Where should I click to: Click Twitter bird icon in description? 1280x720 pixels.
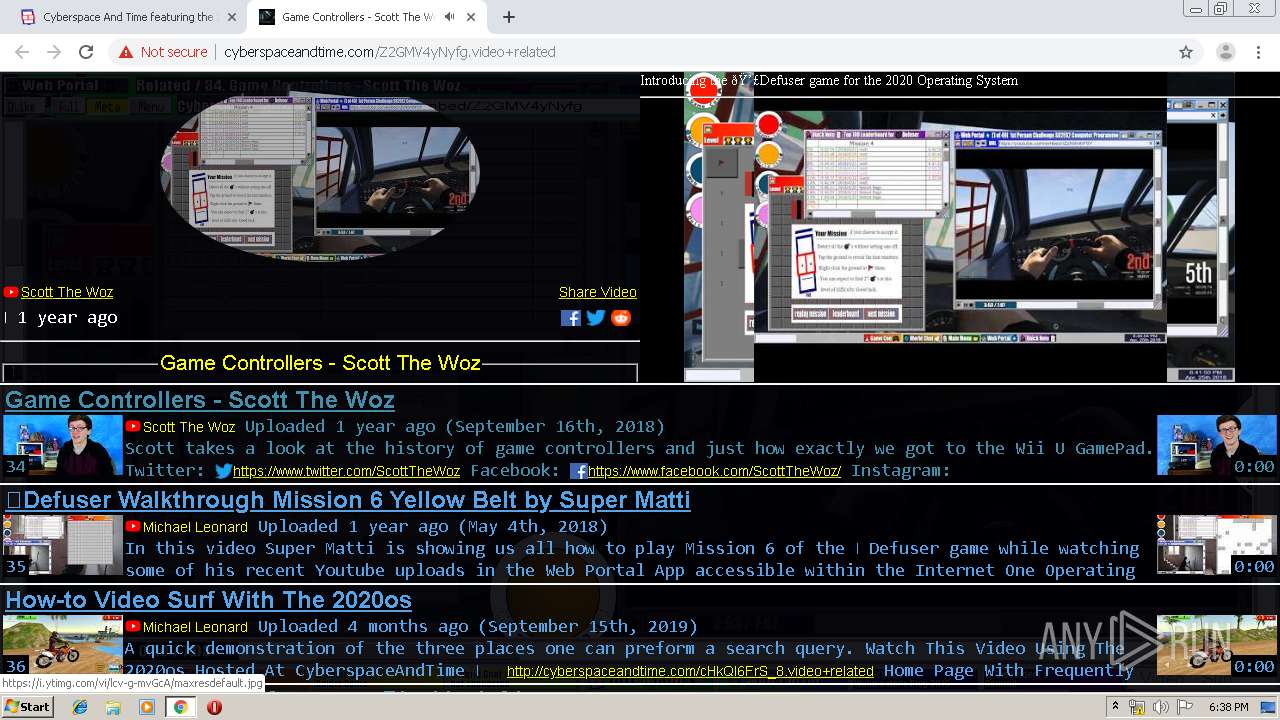tap(224, 471)
